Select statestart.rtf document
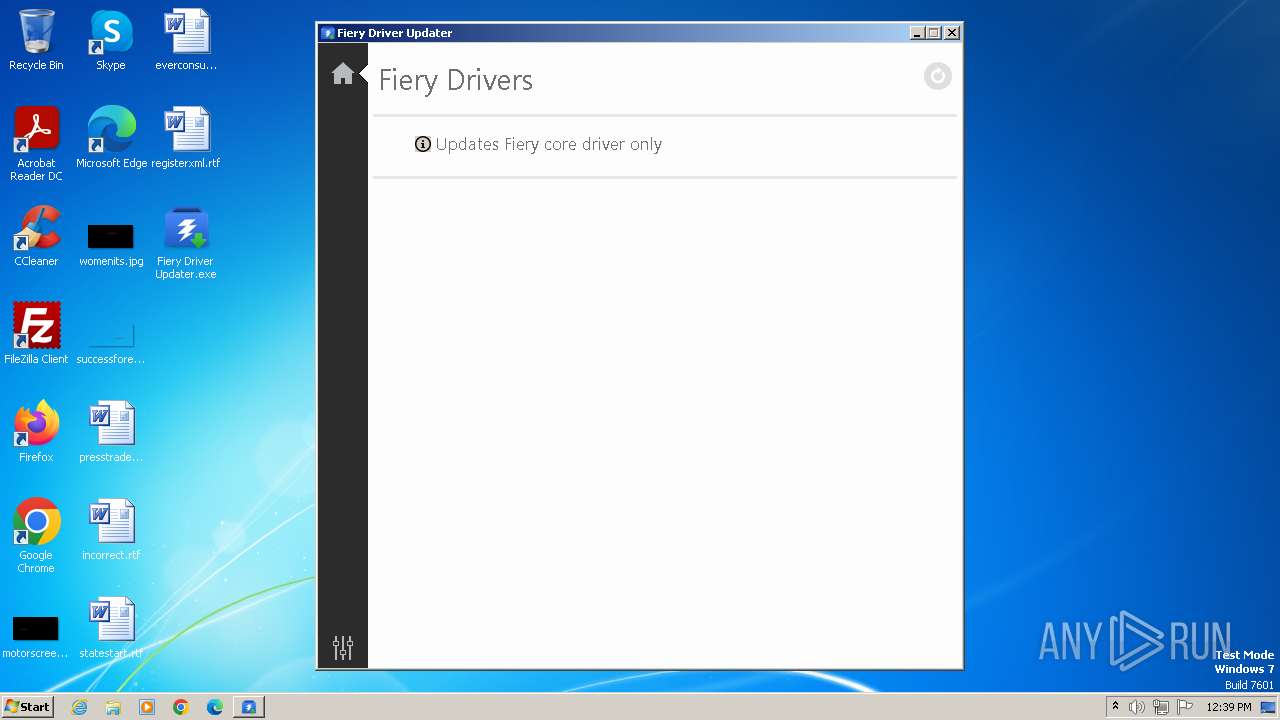The height and width of the screenshot is (720, 1280). tap(111, 627)
